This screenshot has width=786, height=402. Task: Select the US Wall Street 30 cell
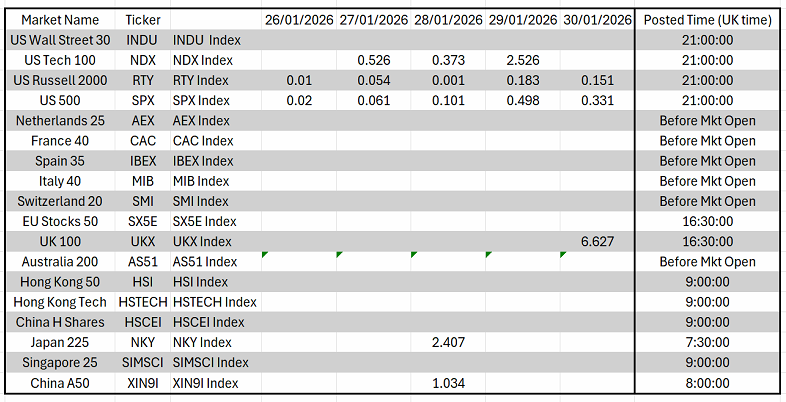60,40
